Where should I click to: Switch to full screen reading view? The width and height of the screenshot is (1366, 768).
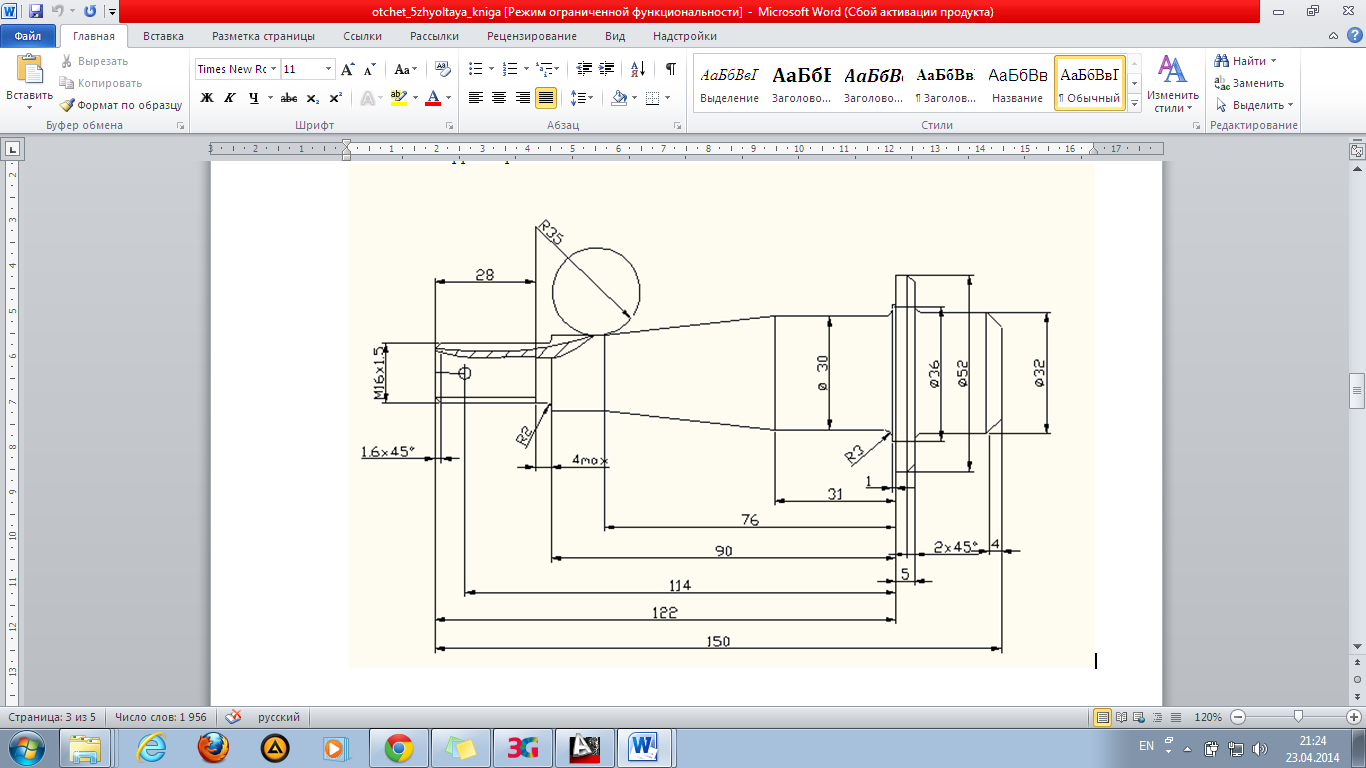coord(1121,717)
